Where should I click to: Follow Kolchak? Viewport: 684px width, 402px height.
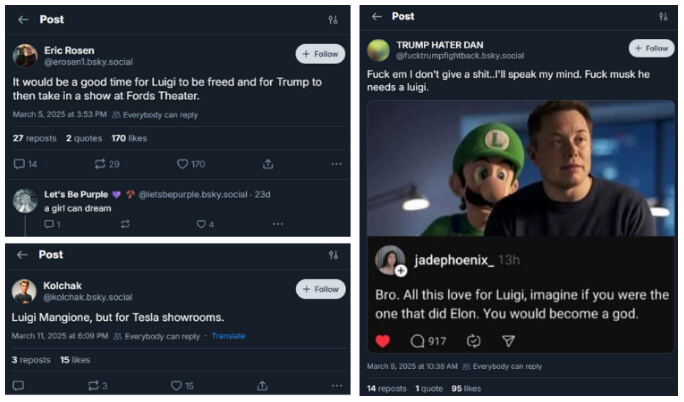pyautogui.click(x=320, y=289)
